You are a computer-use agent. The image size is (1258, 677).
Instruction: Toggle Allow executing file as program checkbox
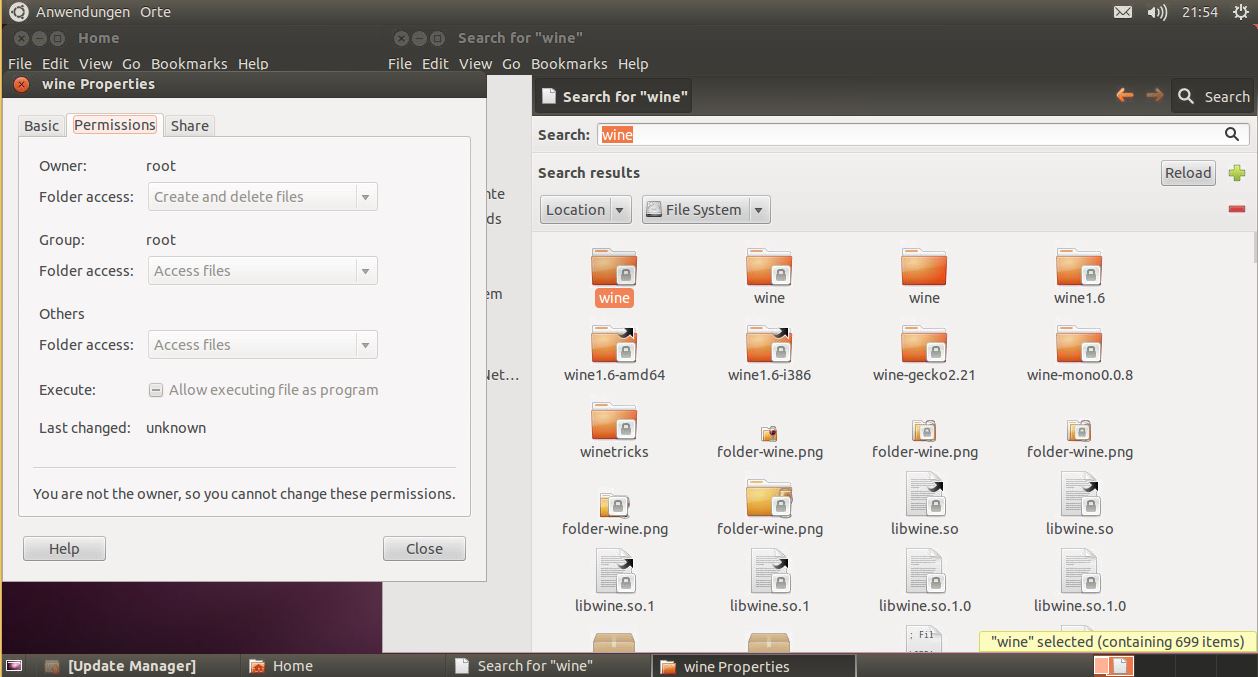tap(156, 390)
